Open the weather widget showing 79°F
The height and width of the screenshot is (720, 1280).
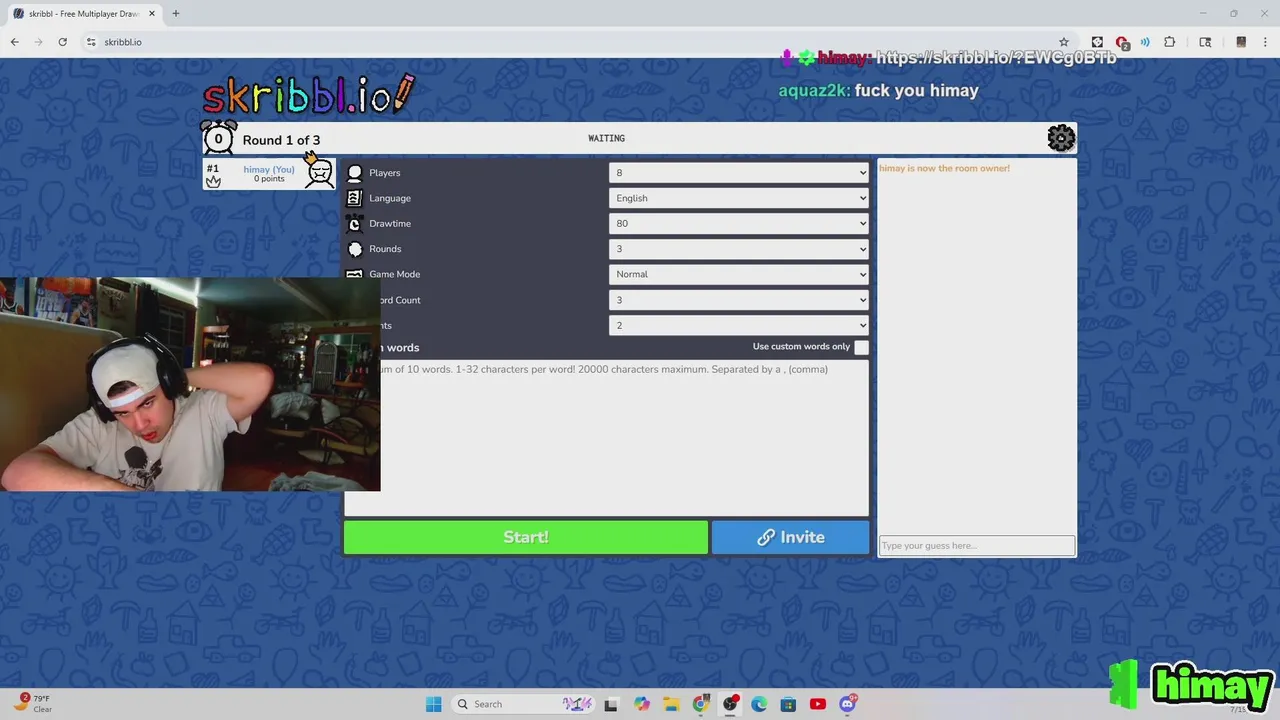click(34, 704)
